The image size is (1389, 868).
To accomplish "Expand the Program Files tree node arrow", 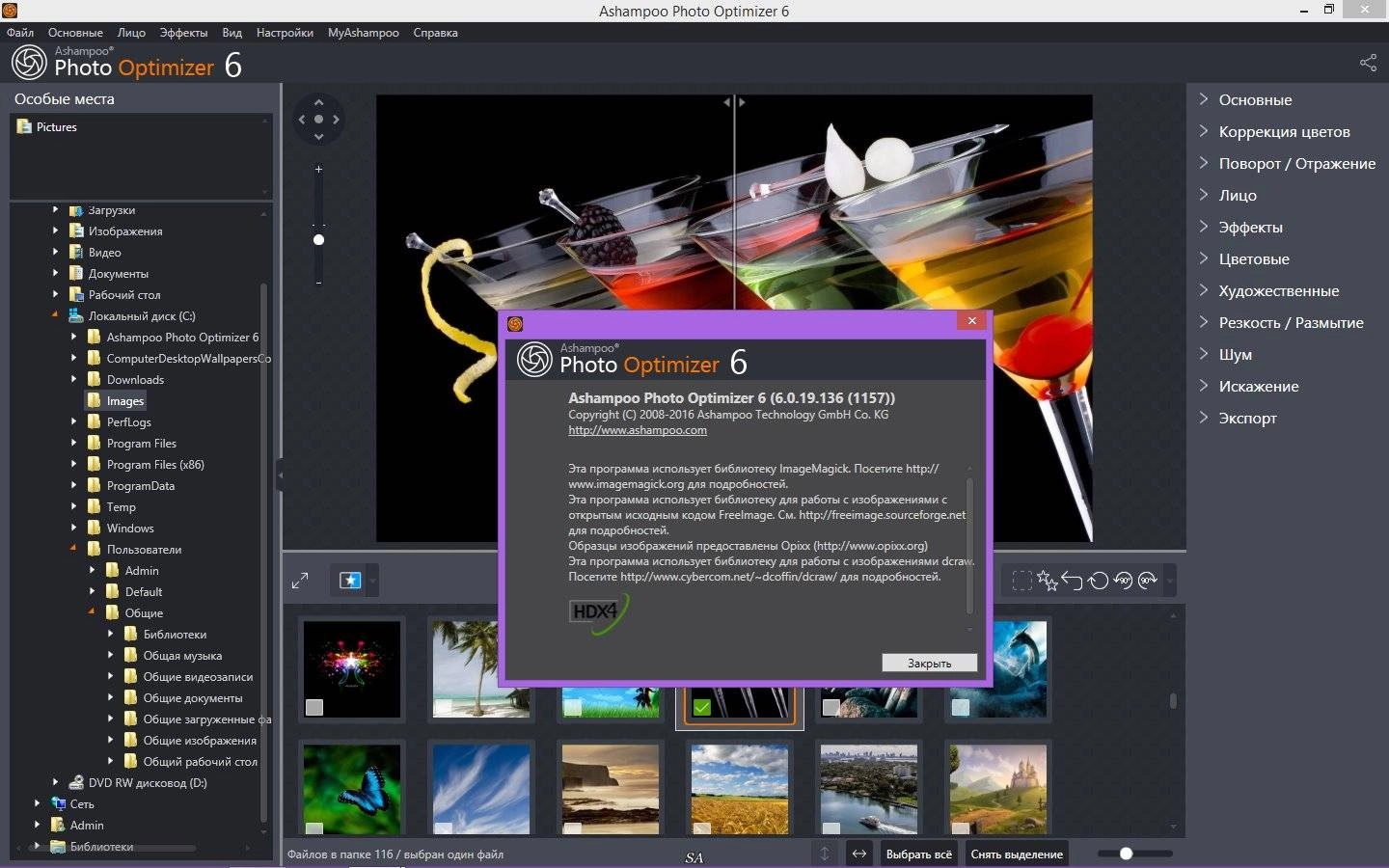I will tap(73, 443).
